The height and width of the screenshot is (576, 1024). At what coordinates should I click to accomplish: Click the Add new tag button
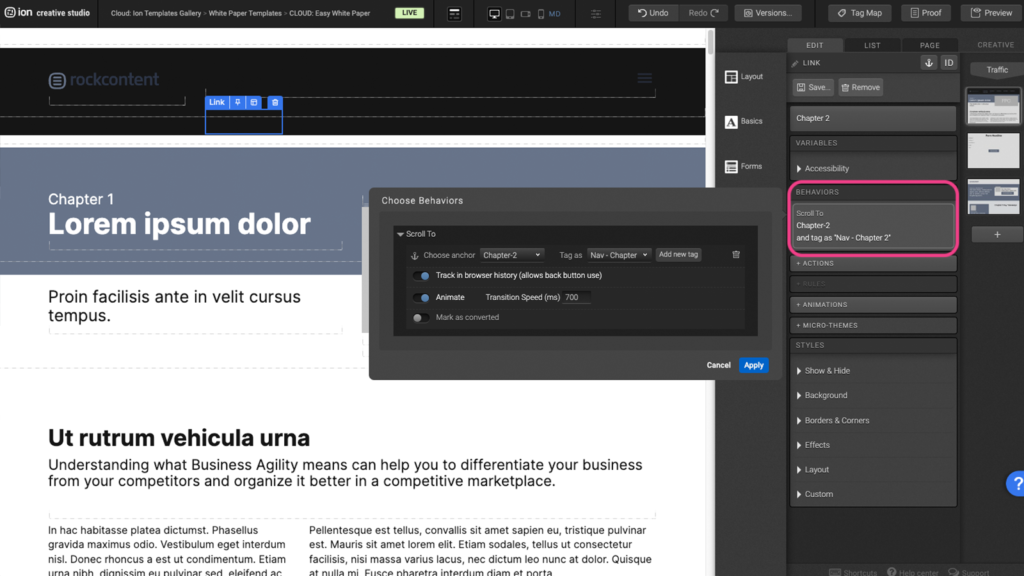pos(678,255)
